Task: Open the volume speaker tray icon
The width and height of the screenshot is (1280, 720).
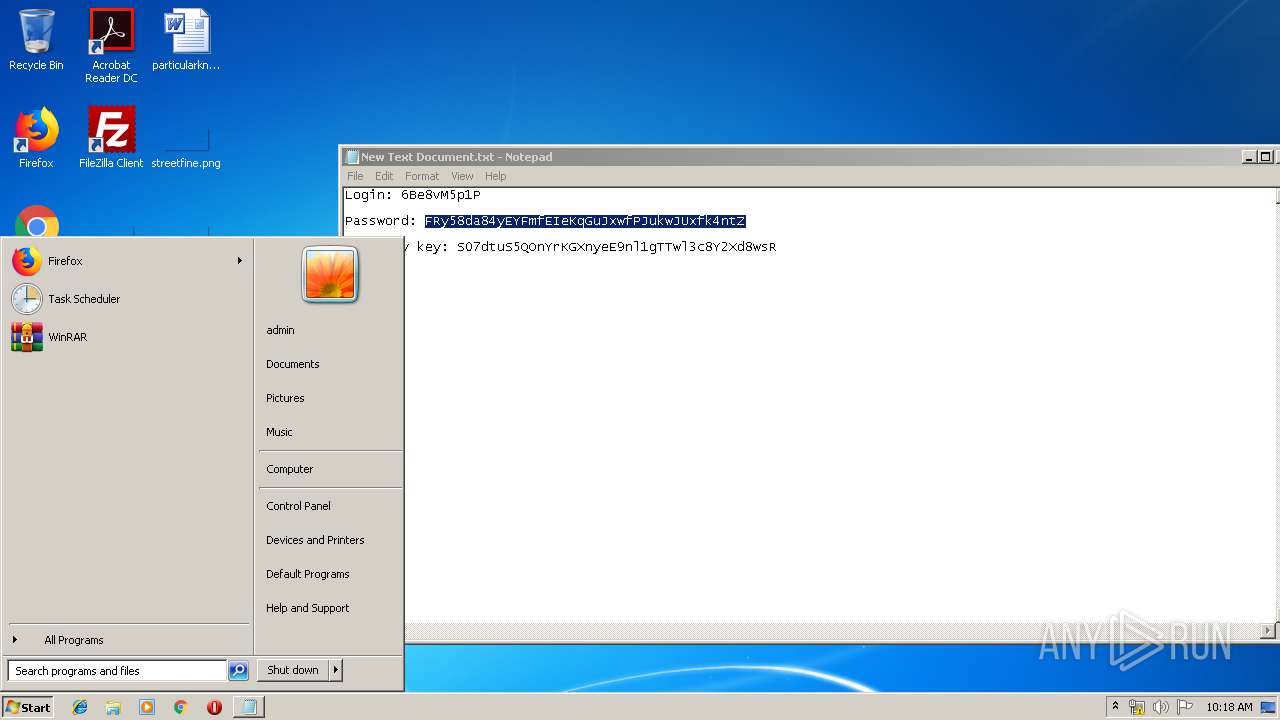Action: [1160, 707]
